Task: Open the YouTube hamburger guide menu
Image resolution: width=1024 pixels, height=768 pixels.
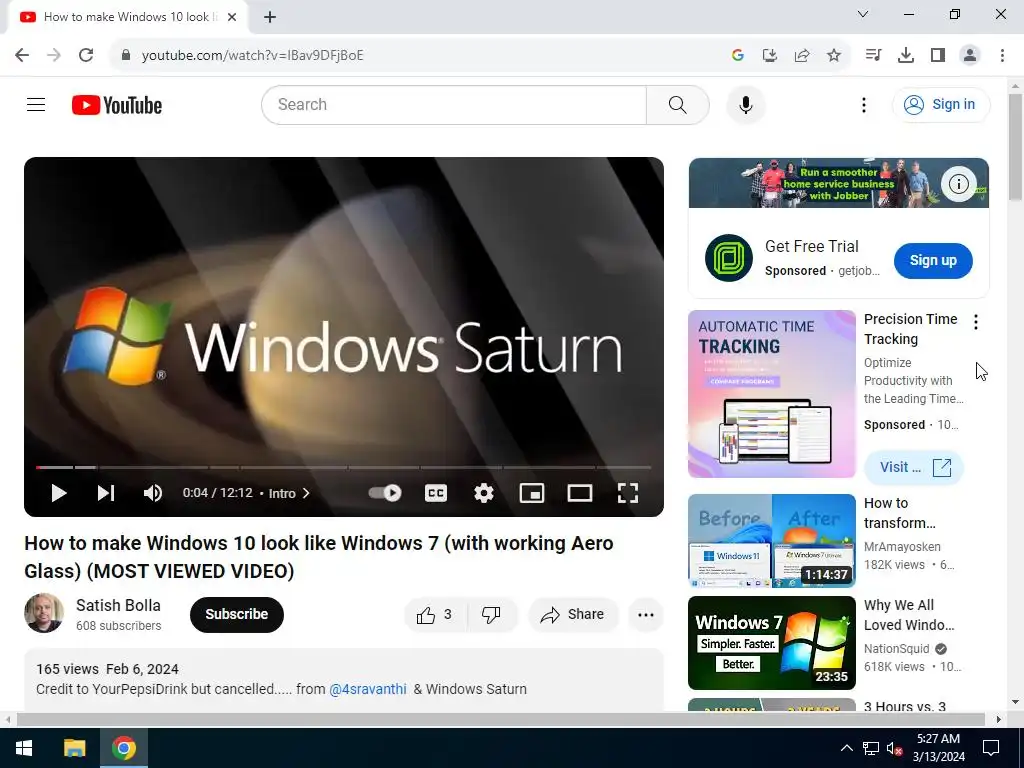Action: point(36,104)
